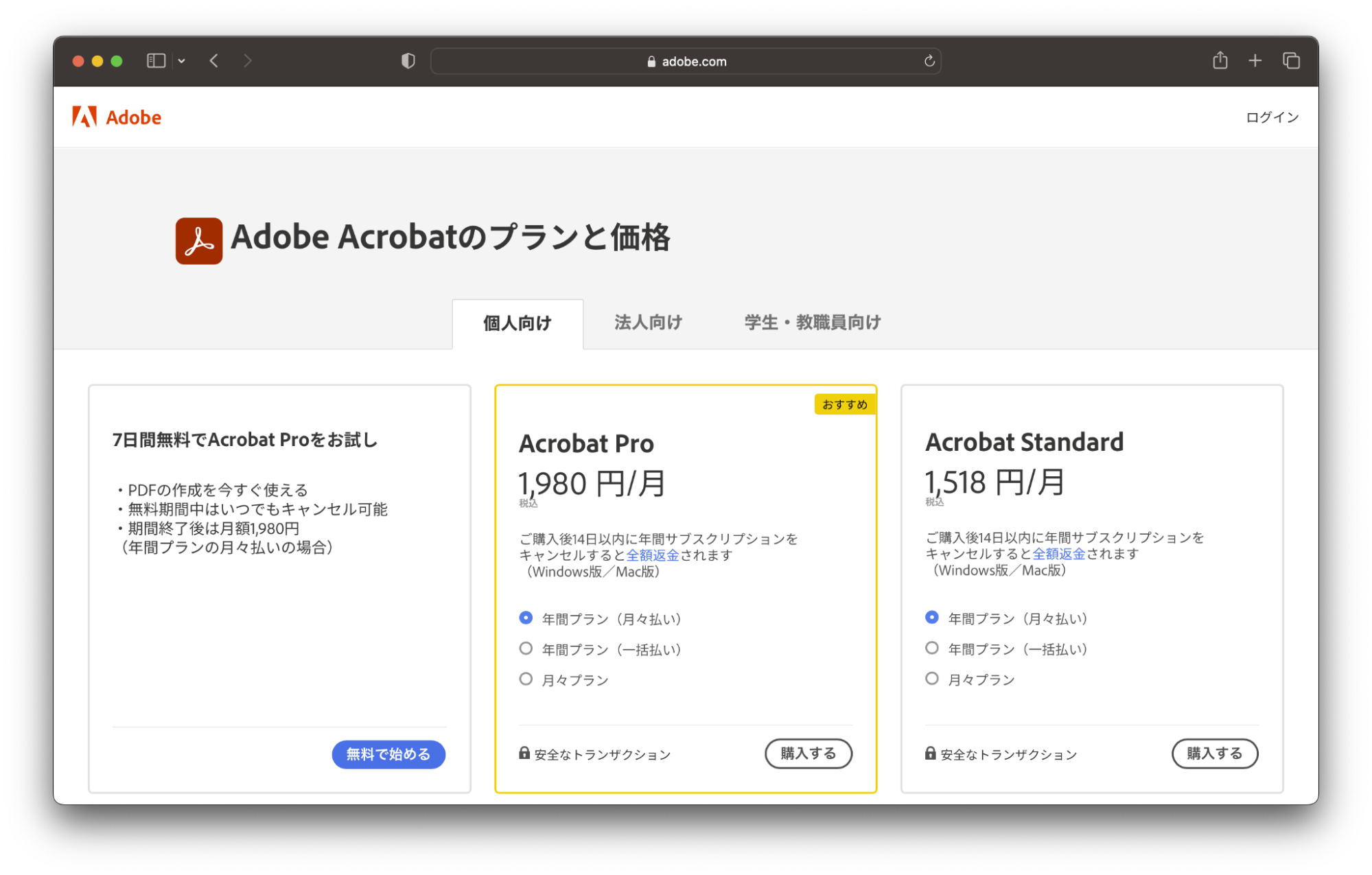Click 7日間無料でAcrobat Proをお試し heading
This screenshot has width=1372, height=875.
[245, 440]
